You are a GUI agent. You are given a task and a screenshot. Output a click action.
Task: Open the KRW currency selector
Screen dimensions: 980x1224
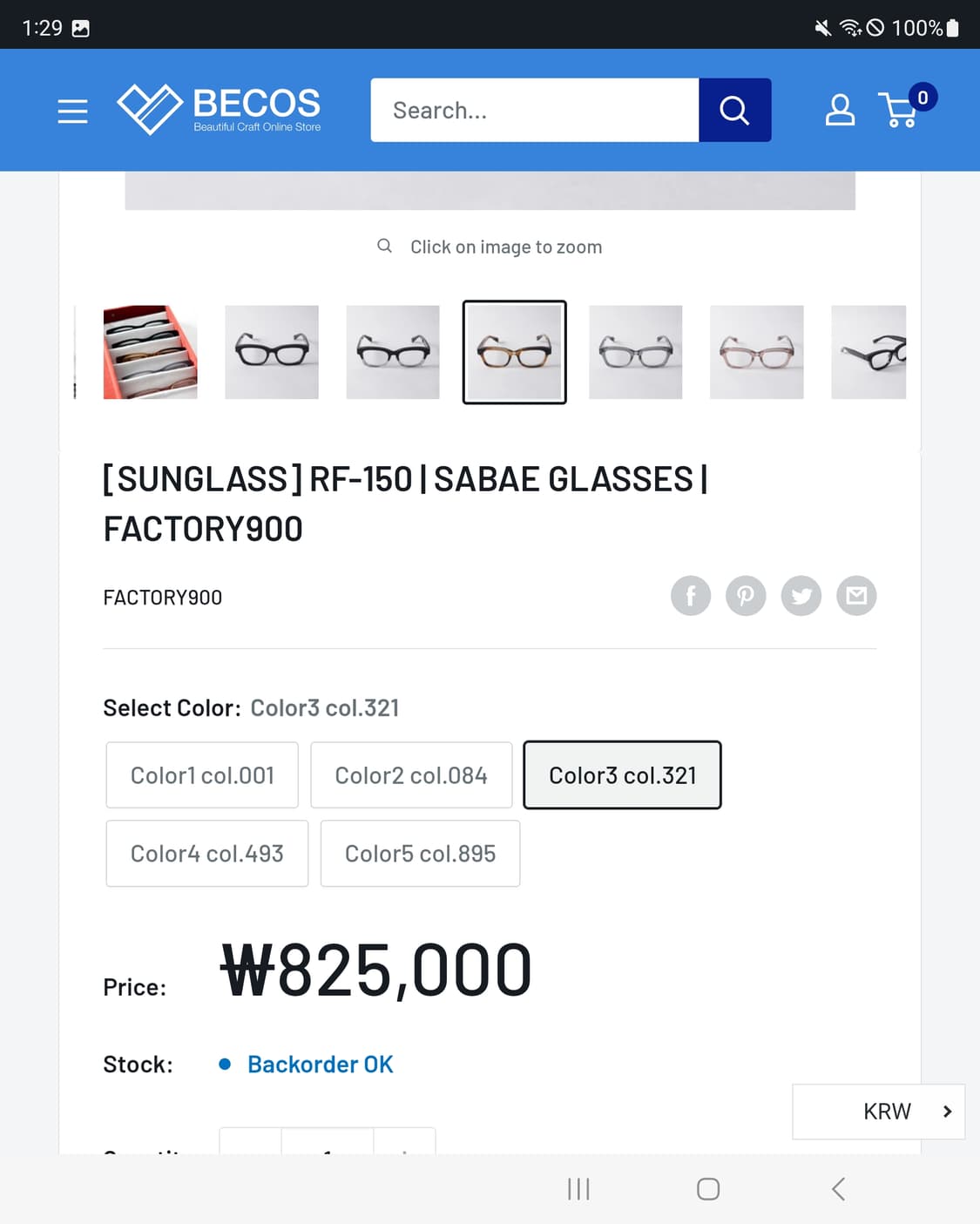point(877,1111)
